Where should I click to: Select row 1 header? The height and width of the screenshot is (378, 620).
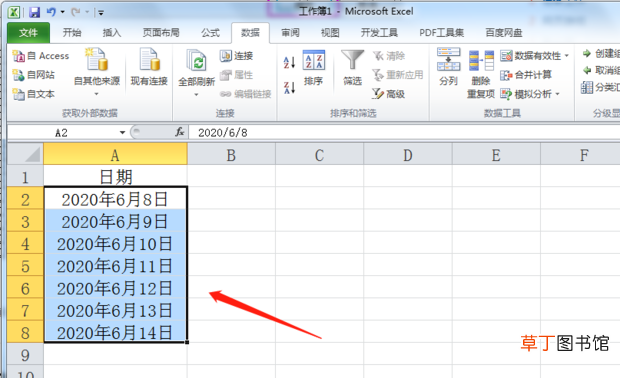(x=25, y=176)
